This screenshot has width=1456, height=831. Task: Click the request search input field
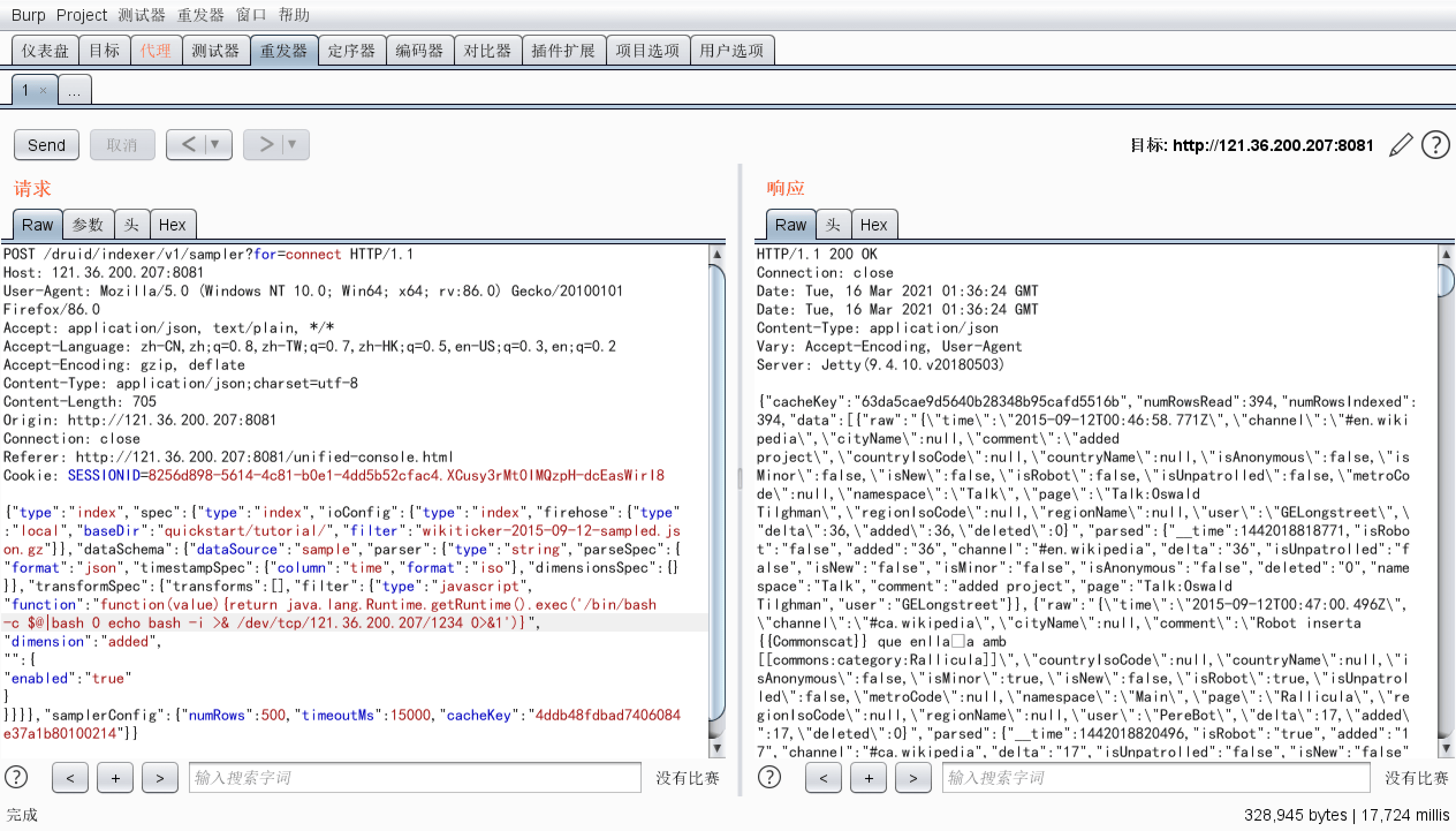click(x=416, y=777)
